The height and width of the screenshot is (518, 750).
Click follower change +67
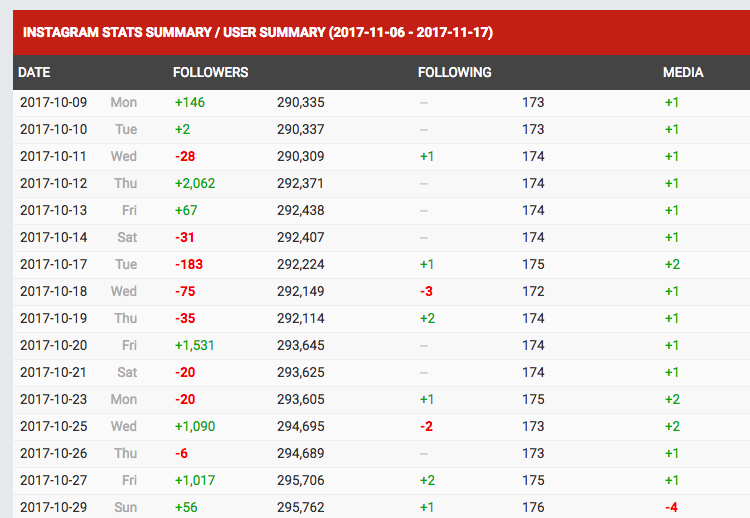(x=186, y=210)
